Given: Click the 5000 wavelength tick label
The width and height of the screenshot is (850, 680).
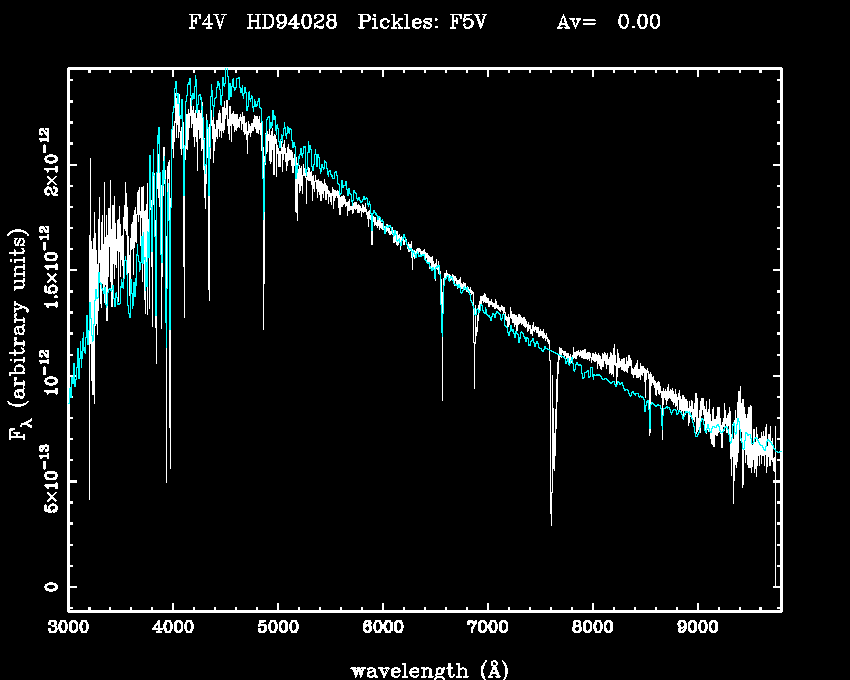Looking at the screenshot, I should (278, 627).
